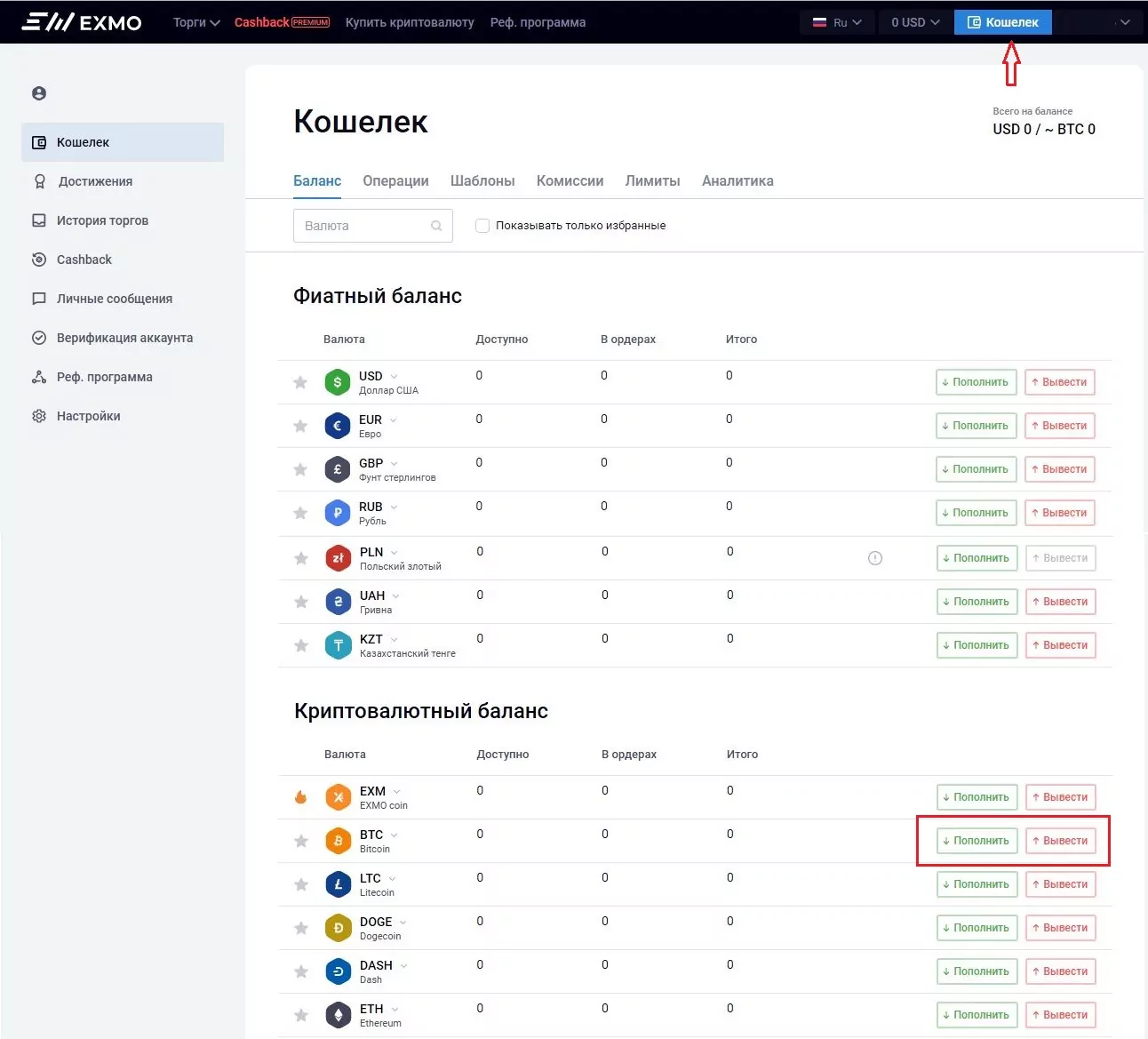Expand the BTC currency chevron

click(394, 835)
